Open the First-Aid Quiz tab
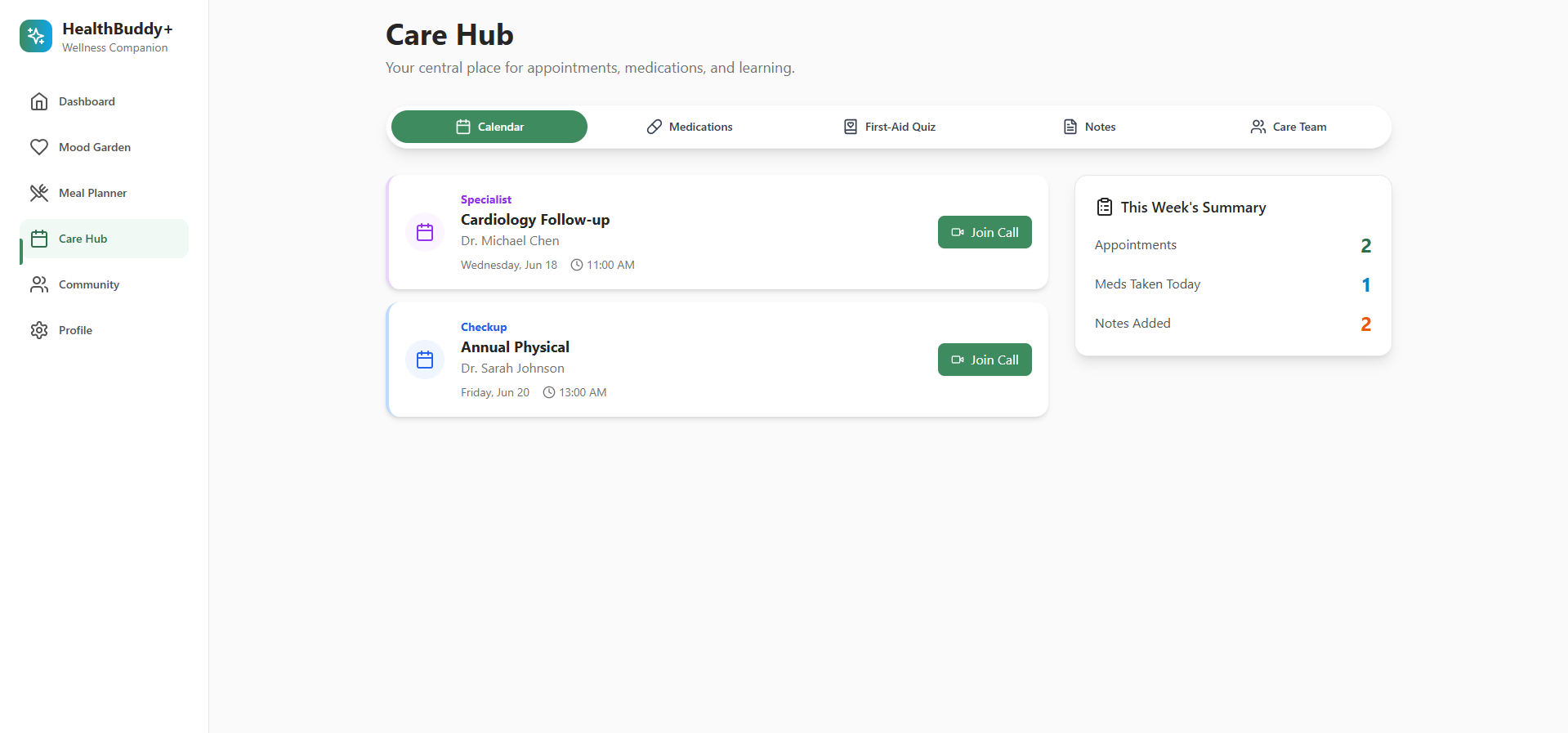 click(x=889, y=127)
